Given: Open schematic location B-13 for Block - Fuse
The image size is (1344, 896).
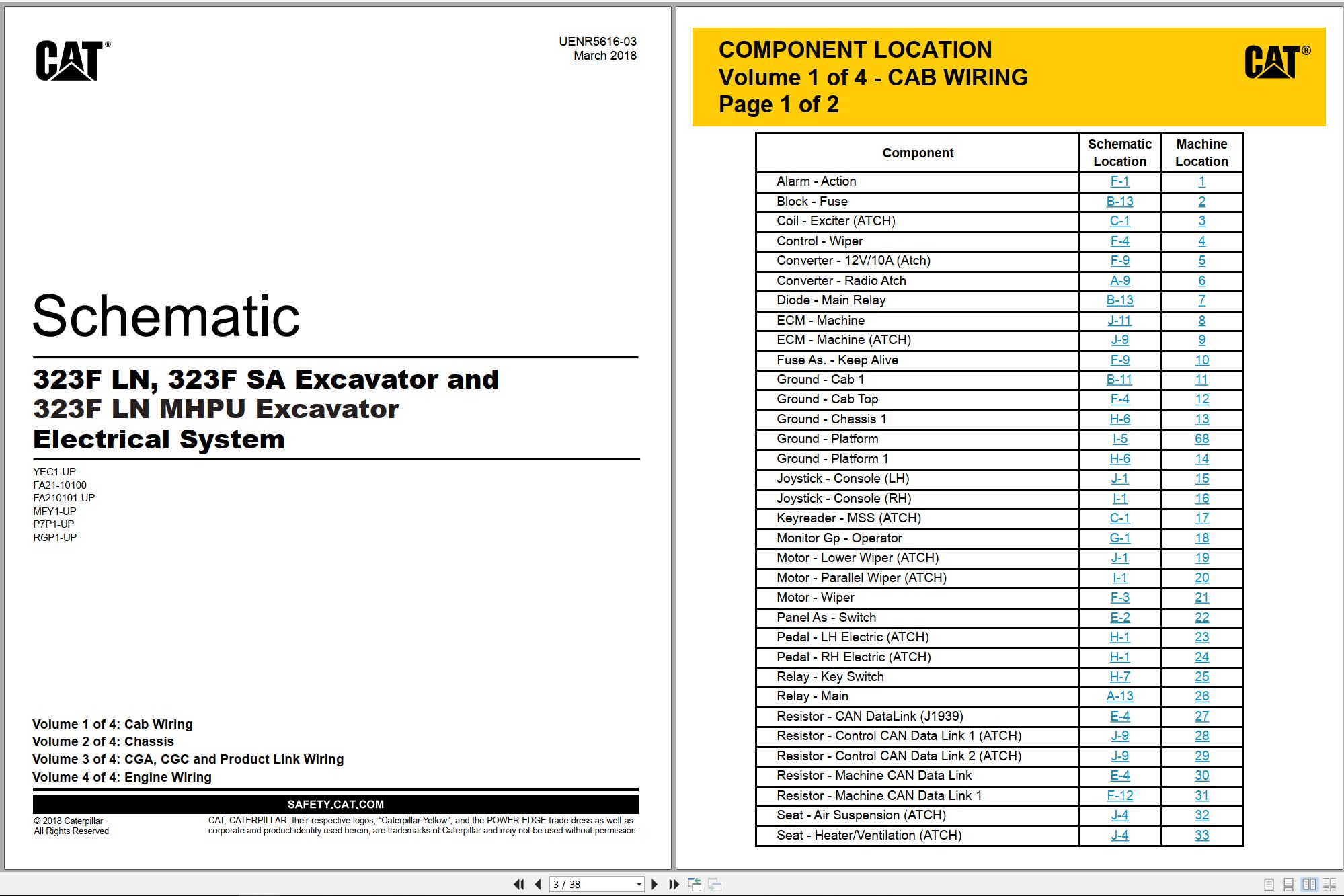Looking at the screenshot, I should [x=1119, y=201].
